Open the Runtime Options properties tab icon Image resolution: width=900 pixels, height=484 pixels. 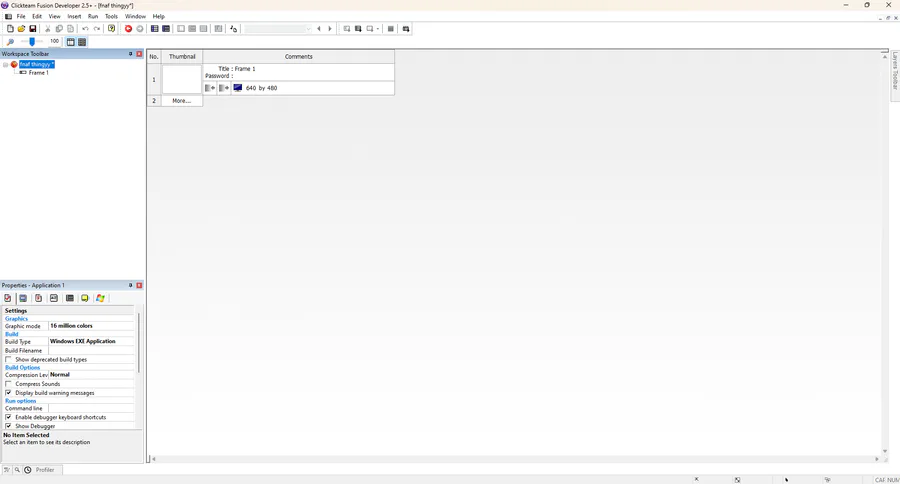pos(38,298)
